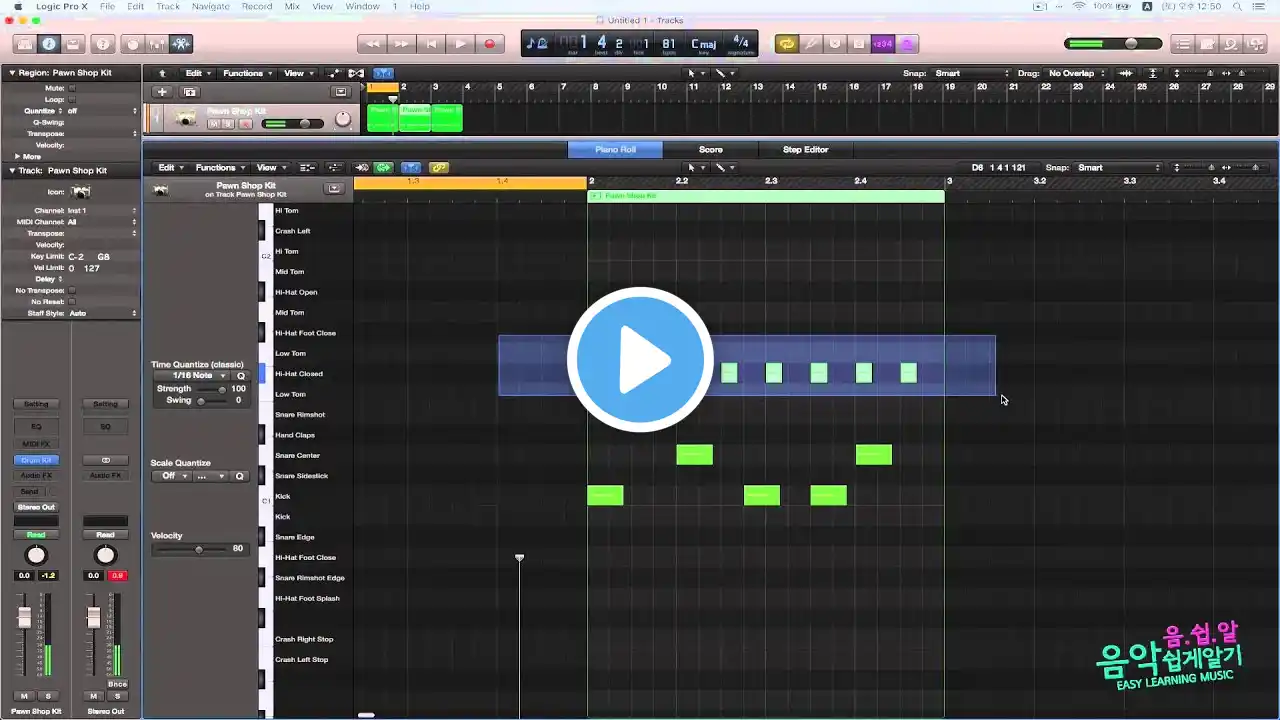Switch to the Piano Roll tab
The height and width of the screenshot is (720, 1280).
click(615, 150)
